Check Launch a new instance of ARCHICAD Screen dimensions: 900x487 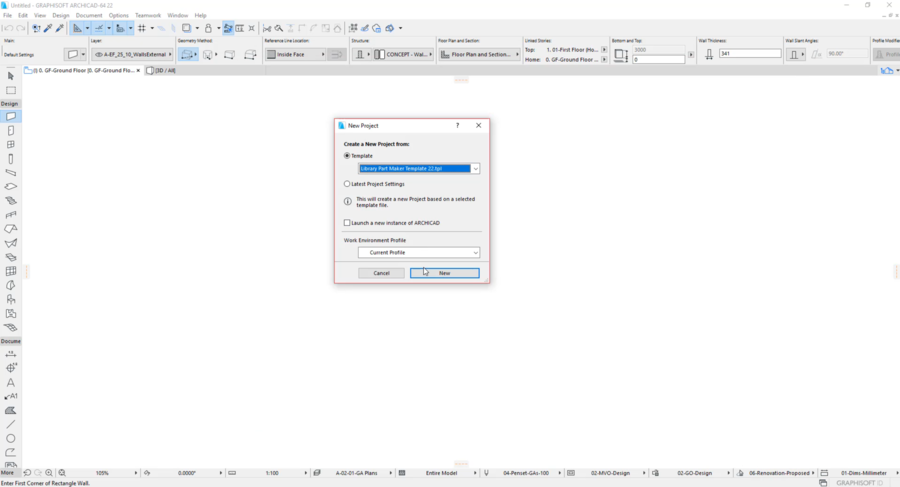tap(347, 223)
